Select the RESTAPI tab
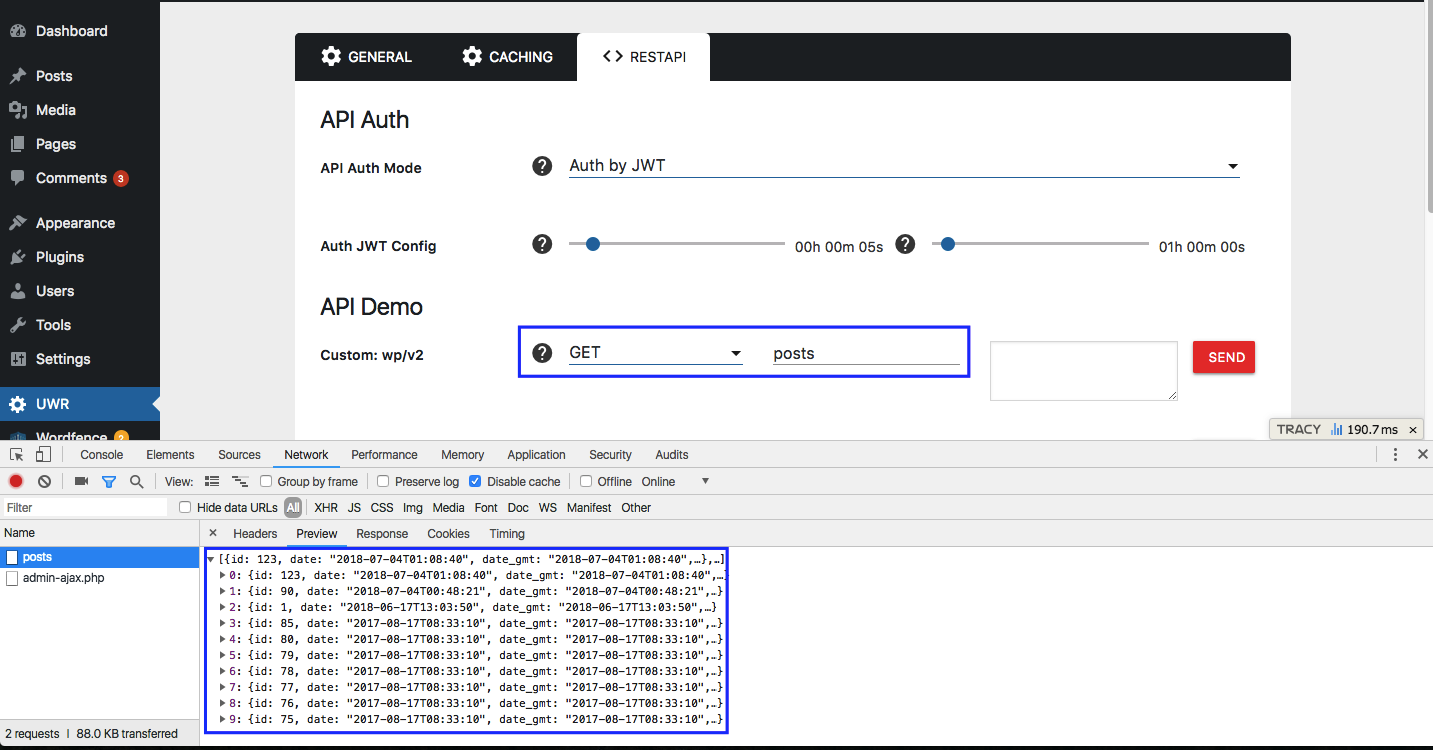This screenshot has height=750, width=1433. (x=644, y=57)
